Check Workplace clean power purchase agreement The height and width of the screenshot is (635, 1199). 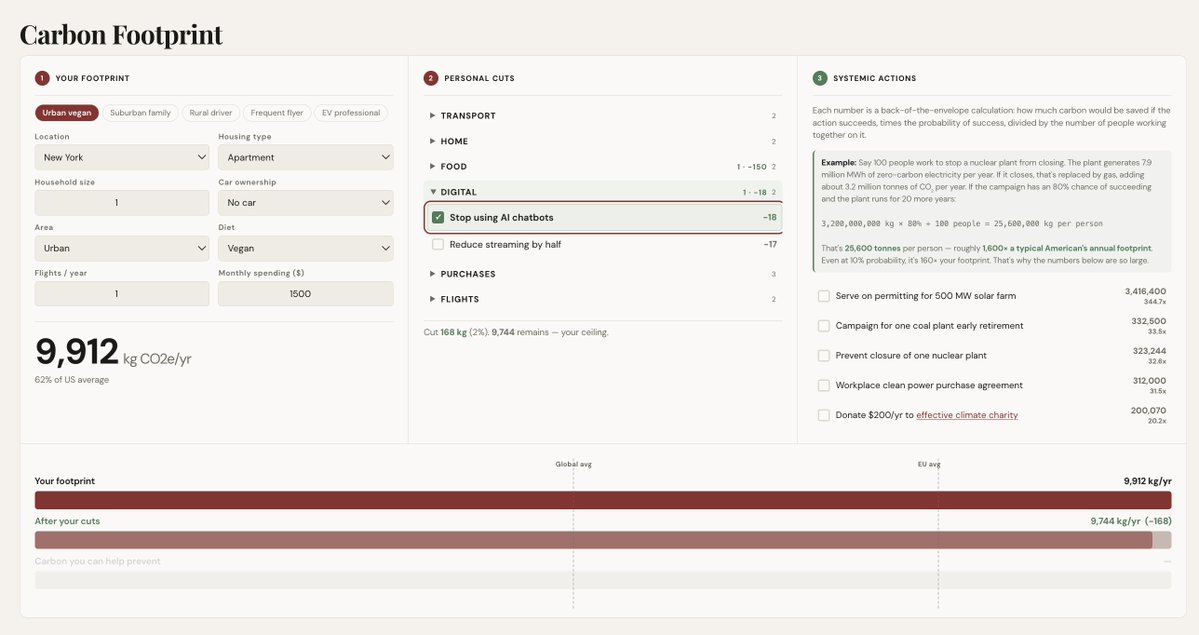tap(824, 385)
